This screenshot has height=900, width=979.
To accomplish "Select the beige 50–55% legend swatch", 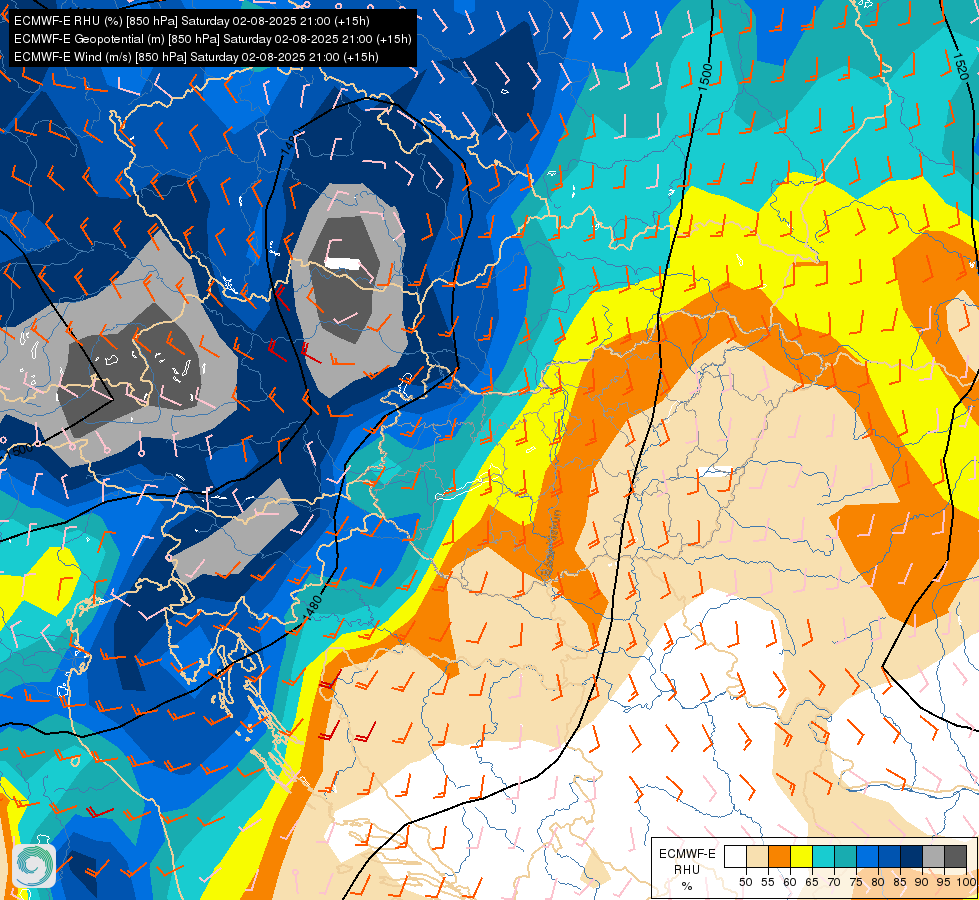I will [757, 856].
